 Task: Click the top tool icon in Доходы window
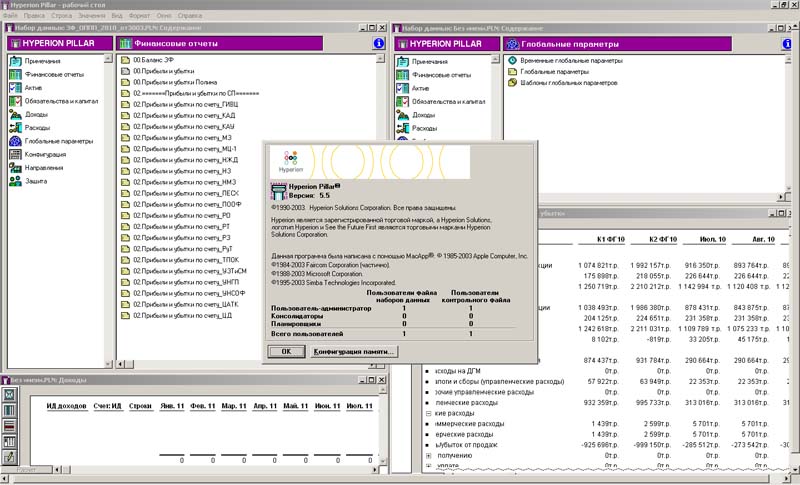pos(10,395)
